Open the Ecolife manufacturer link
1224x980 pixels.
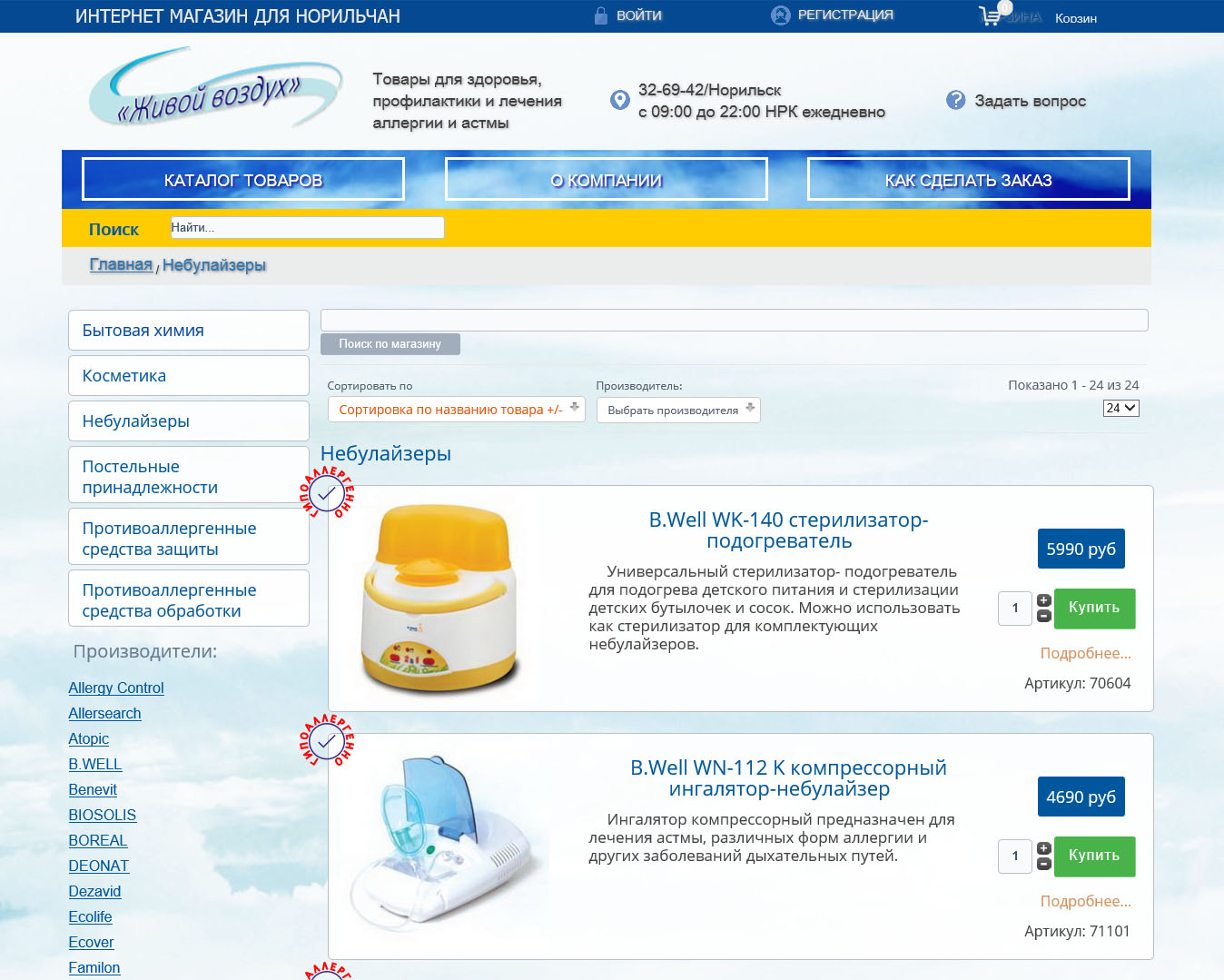[x=90, y=917]
